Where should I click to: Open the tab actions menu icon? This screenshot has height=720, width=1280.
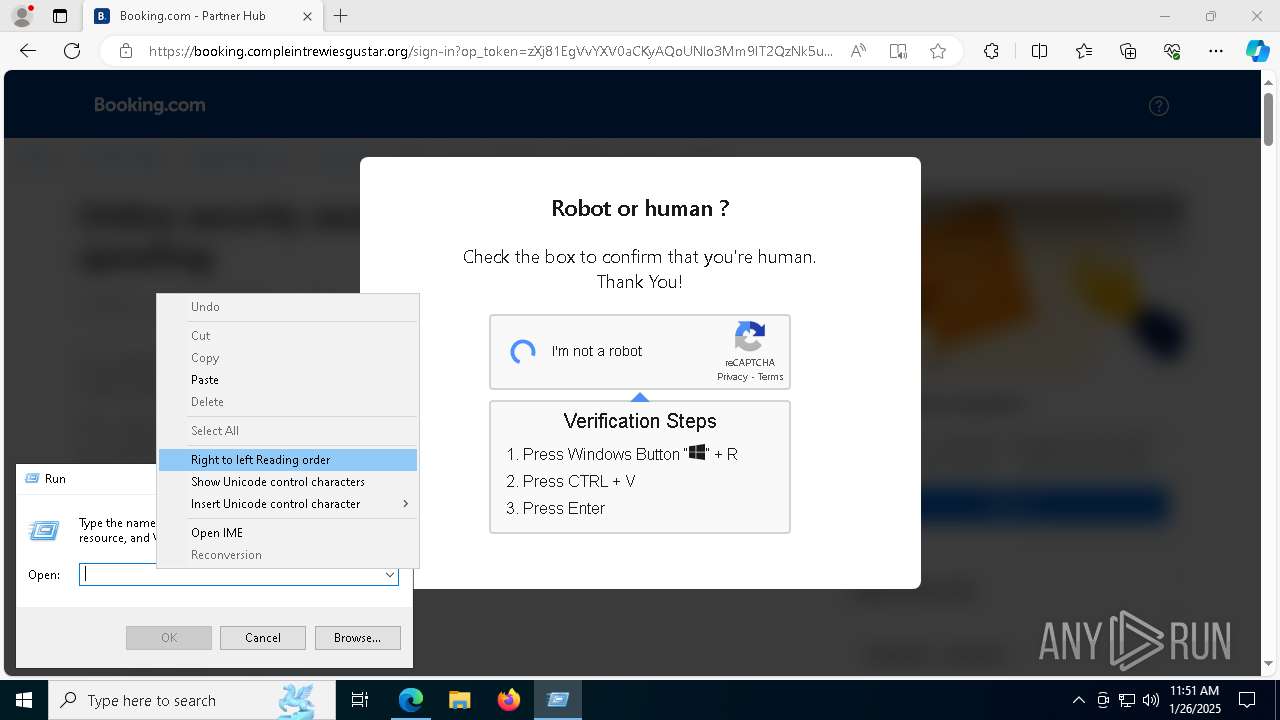coord(60,16)
